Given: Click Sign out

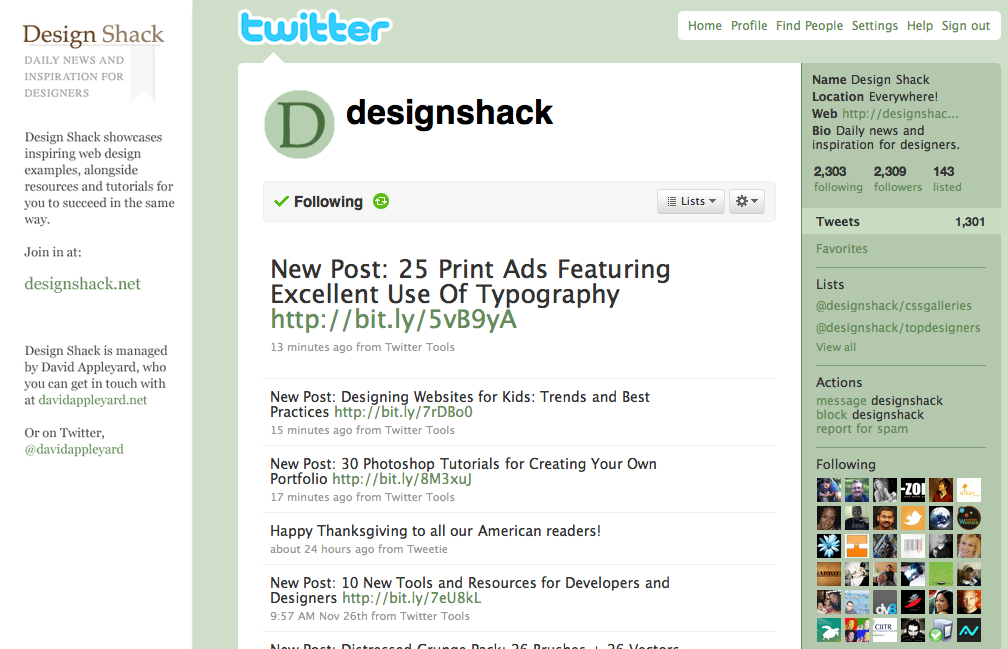Looking at the screenshot, I should click(x=966, y=26).
